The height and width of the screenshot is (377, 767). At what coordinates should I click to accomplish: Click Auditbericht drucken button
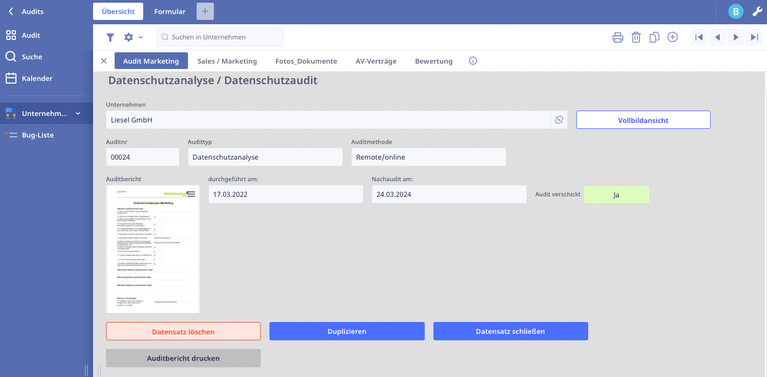click(x=183, y=358)
